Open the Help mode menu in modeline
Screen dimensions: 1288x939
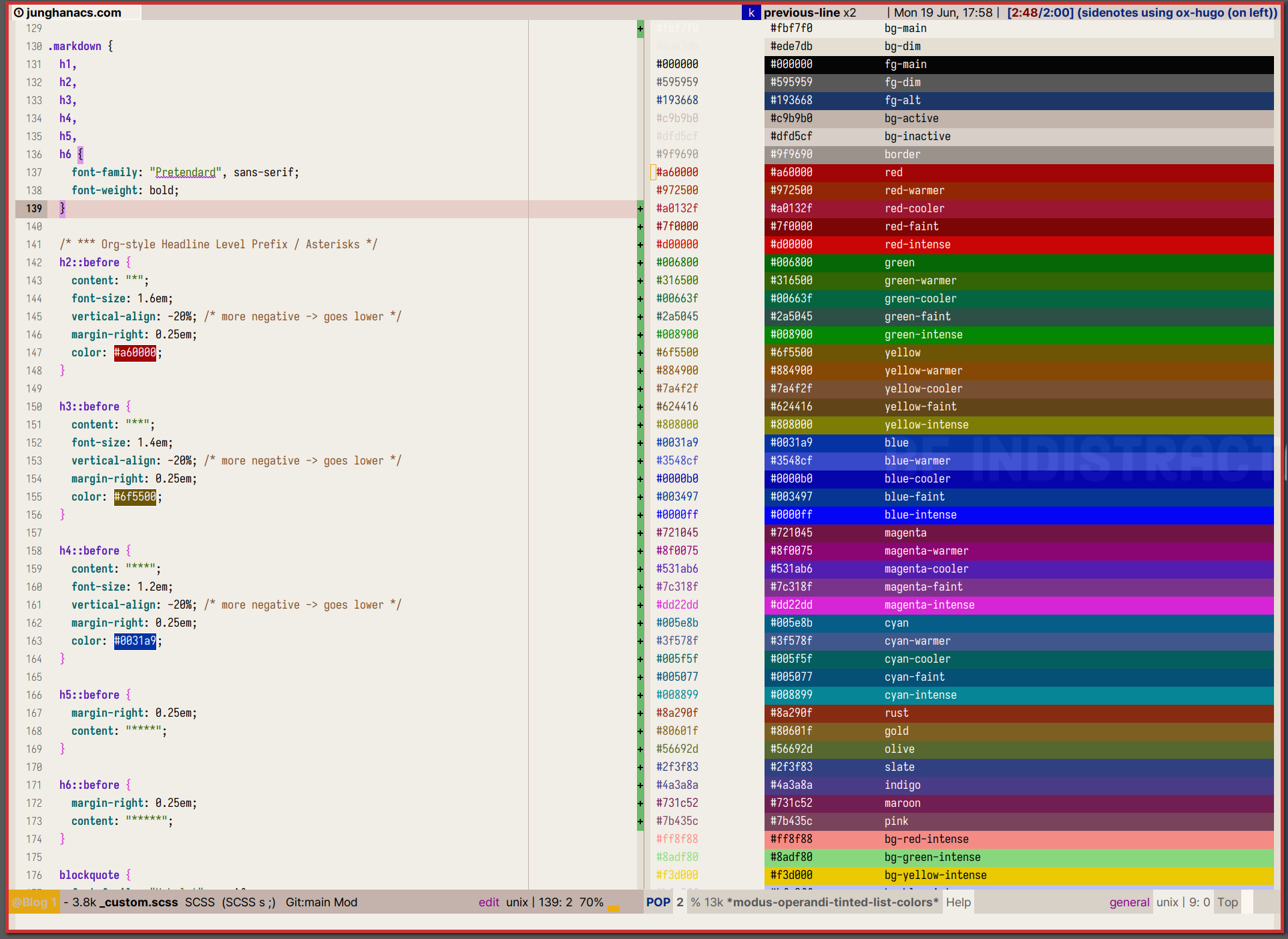958,902
